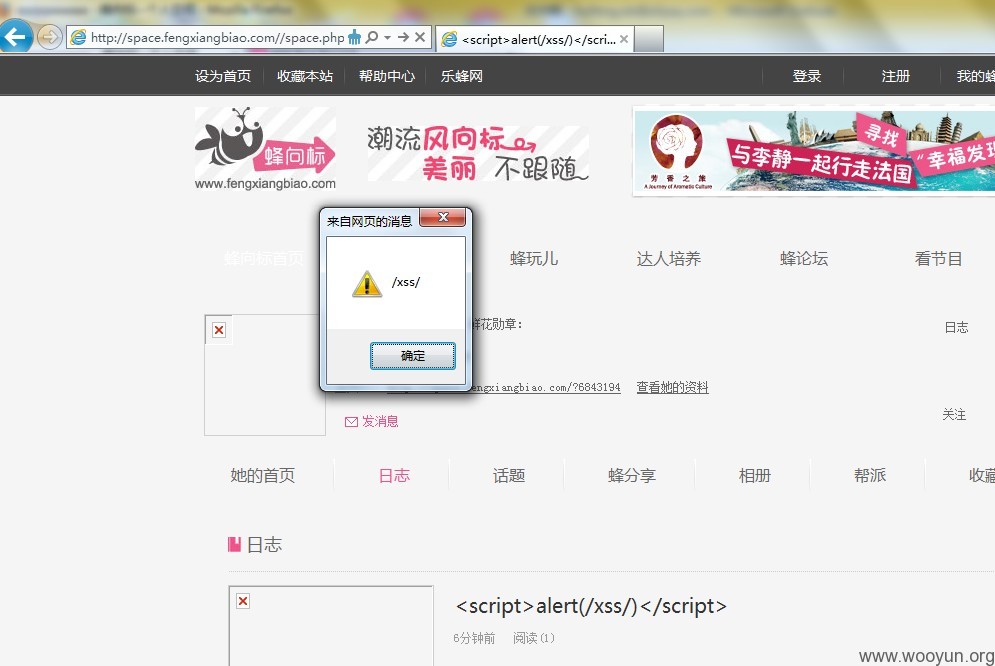Click the browser forward arrow button
Viewport: 995px width, 666px height.
pyautogui.click(x=49, y=37)
